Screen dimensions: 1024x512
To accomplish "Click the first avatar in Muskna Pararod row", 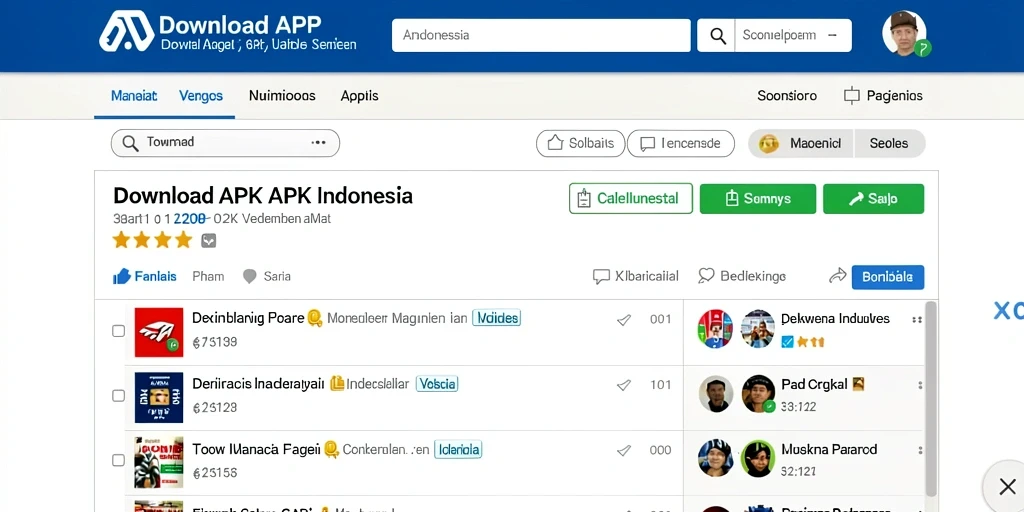I will 716,458.
